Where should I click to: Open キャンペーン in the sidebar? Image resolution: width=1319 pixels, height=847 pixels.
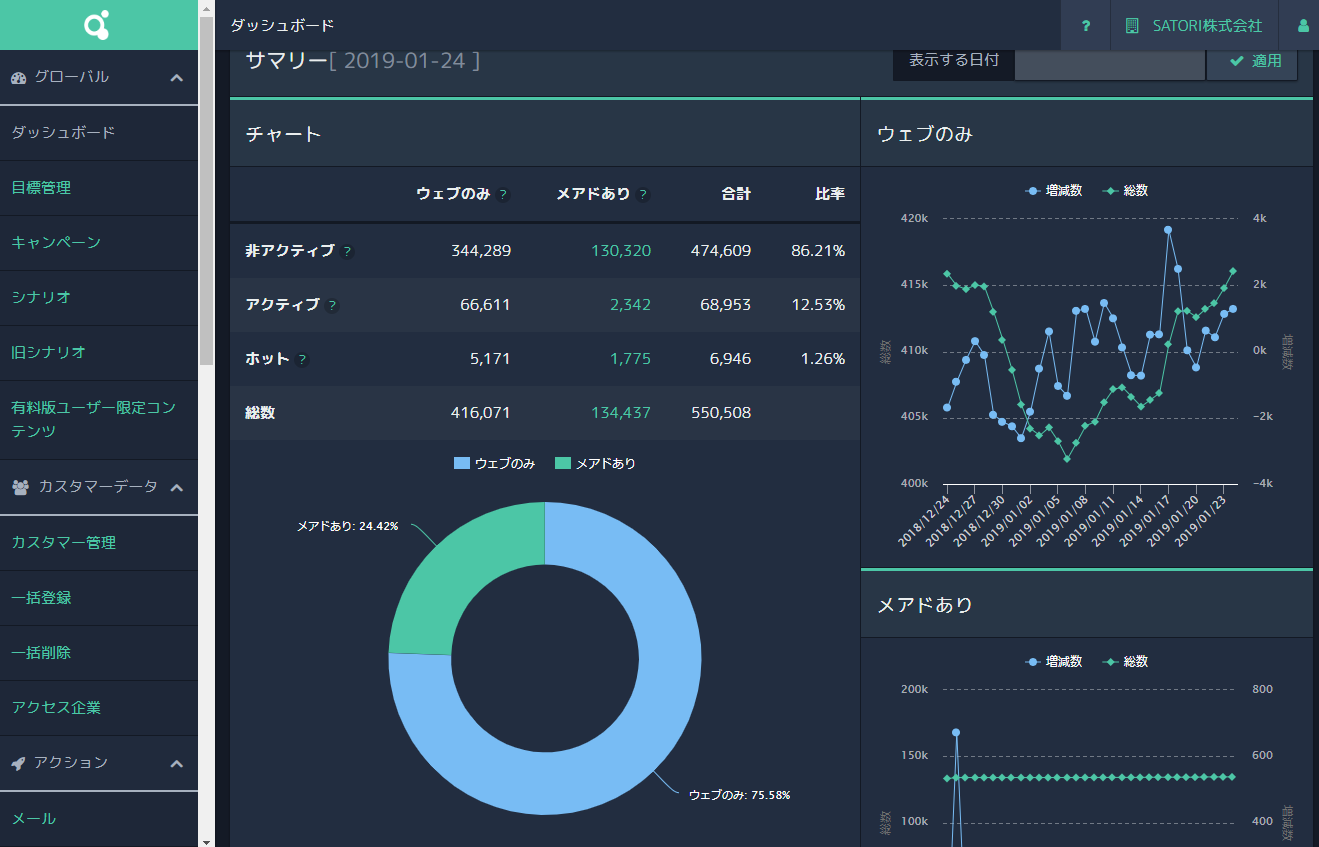coord(99,242)
